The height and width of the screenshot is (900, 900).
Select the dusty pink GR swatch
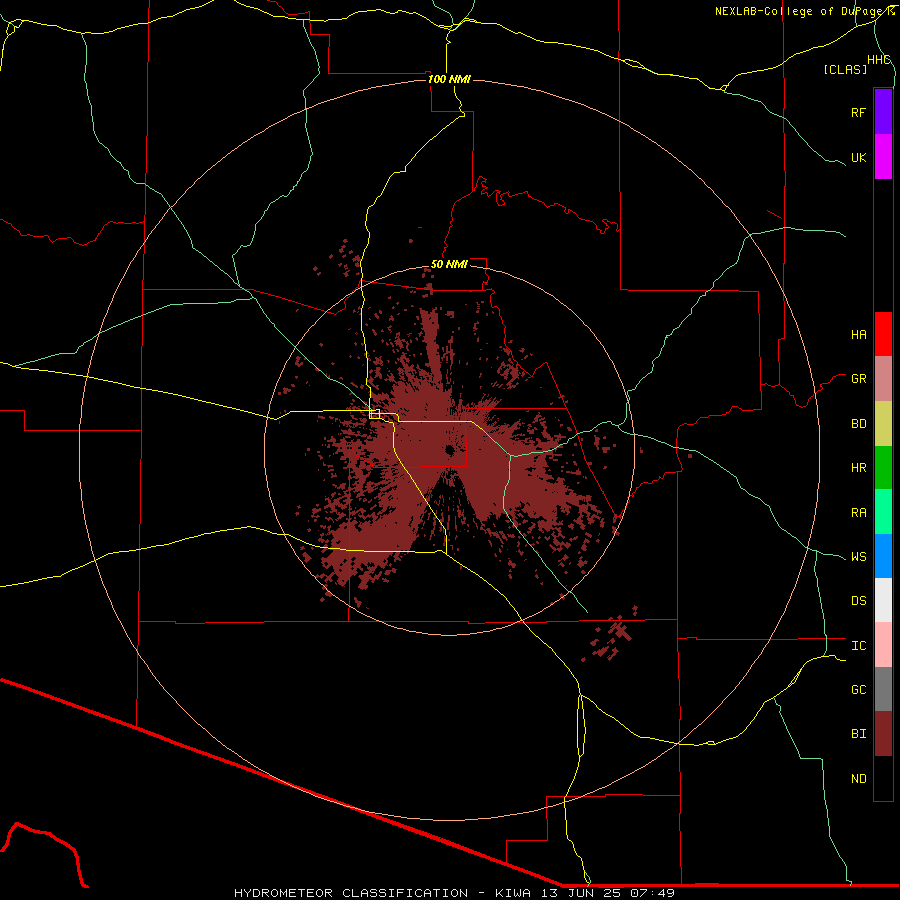coord(883,379)
